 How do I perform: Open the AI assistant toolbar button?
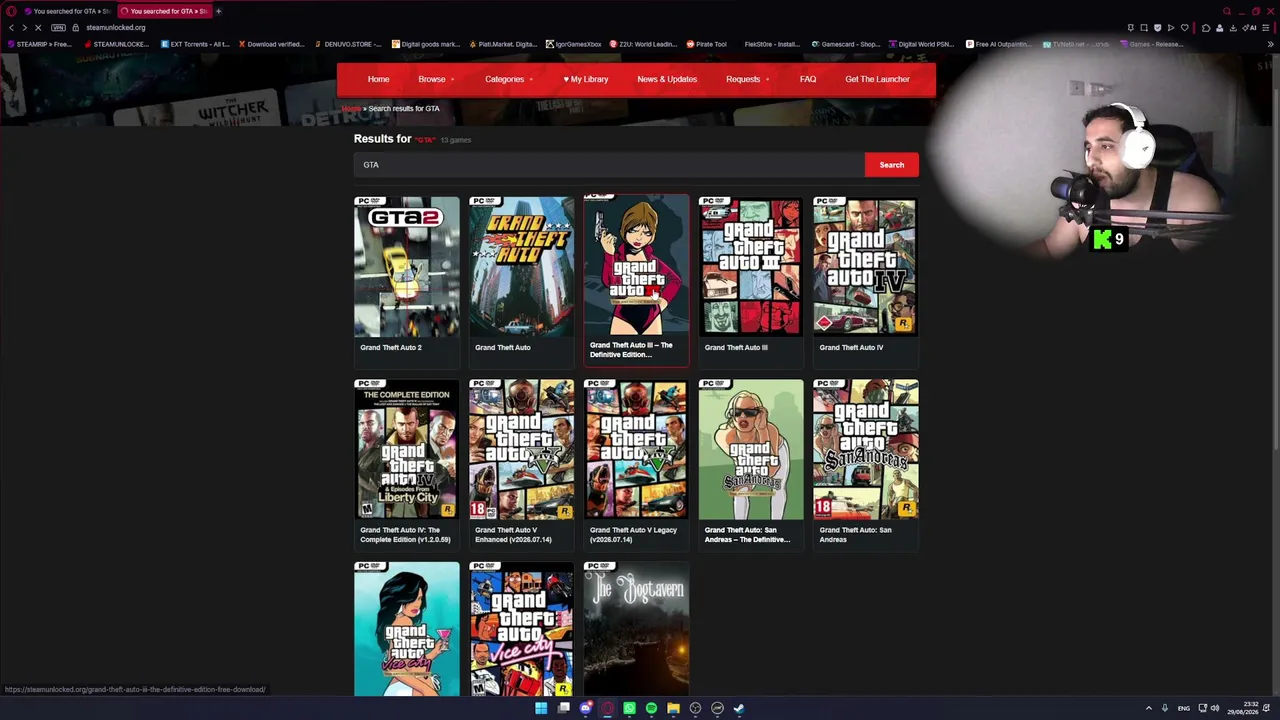tap(1250, 27)
